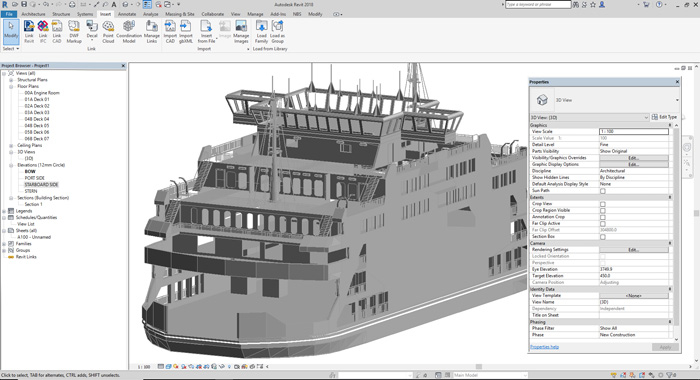Click the View Scale input field
This screenshot has height=380, width=700.
click(x=633, y=131)
